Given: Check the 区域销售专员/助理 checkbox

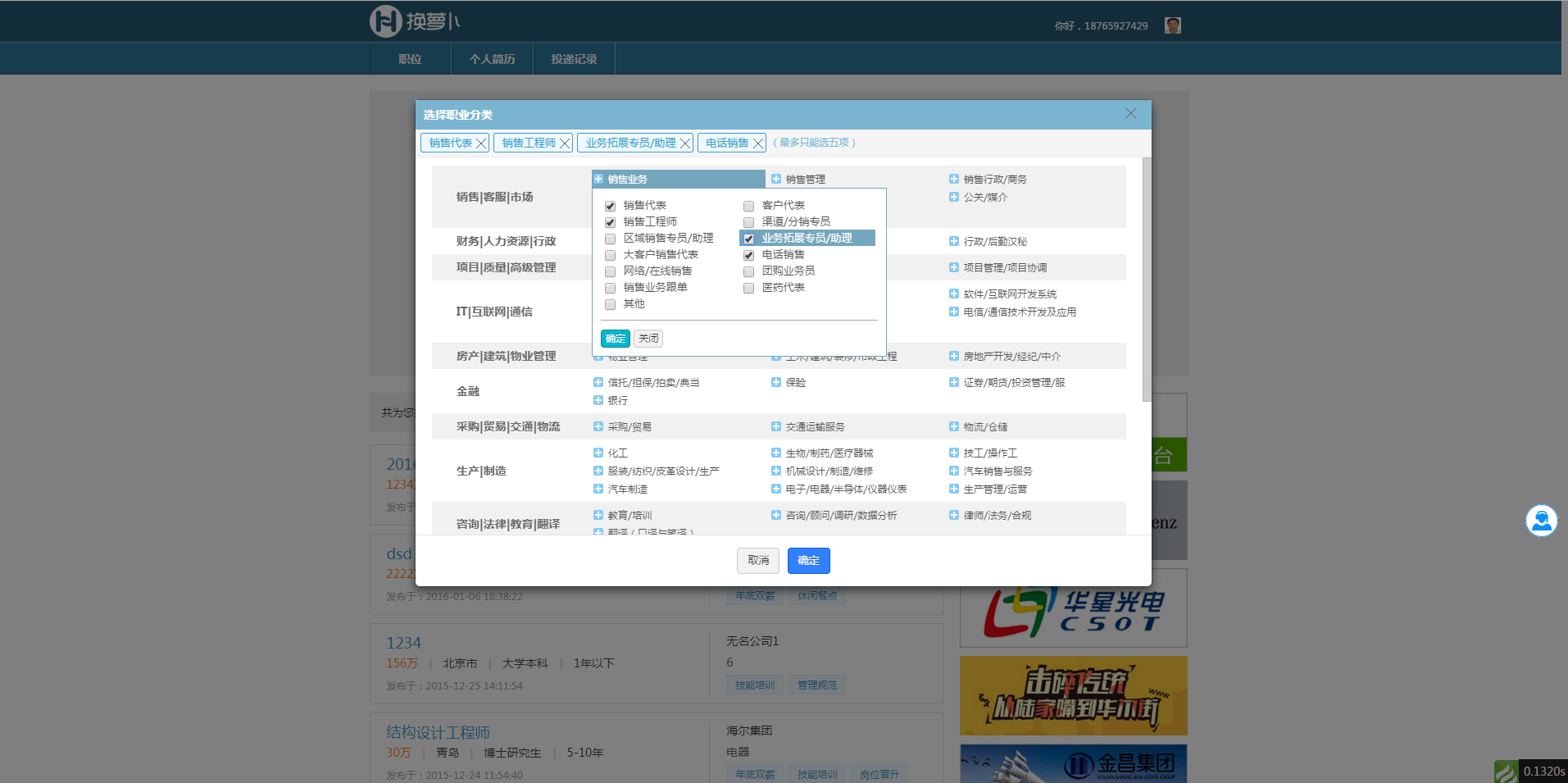Looking at the screenshot, I should click(x=610, y=239).
